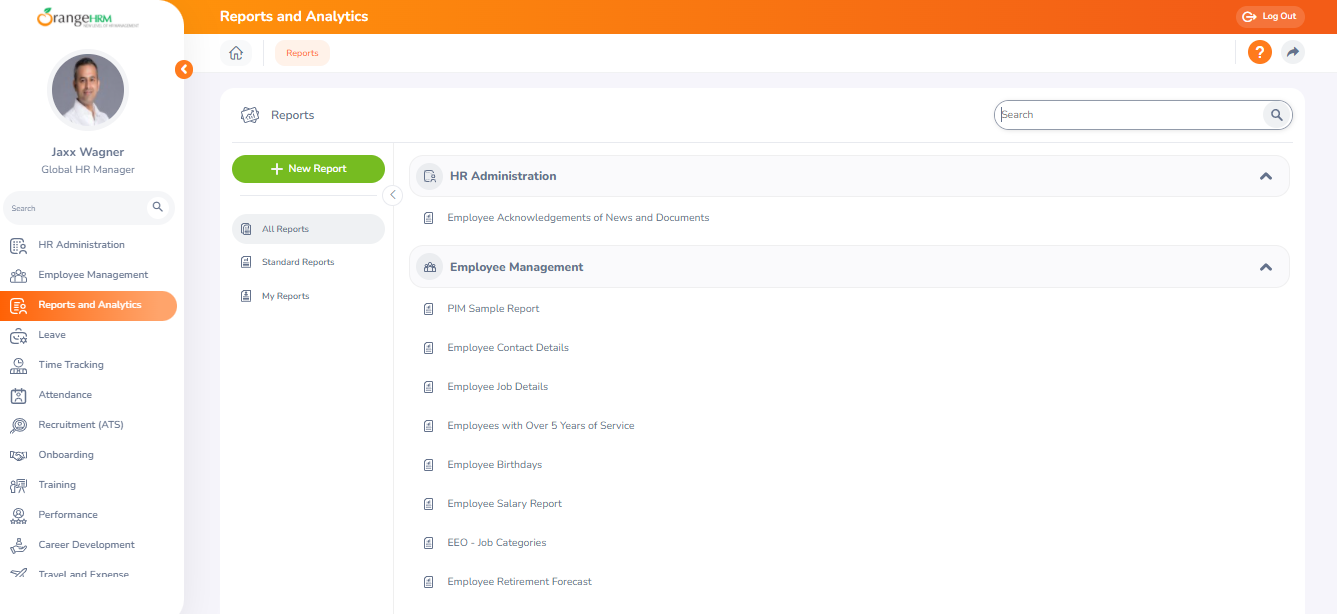Collapse the report filter panel chevron
Viewport: 1337px width, 614px height.
393,195
